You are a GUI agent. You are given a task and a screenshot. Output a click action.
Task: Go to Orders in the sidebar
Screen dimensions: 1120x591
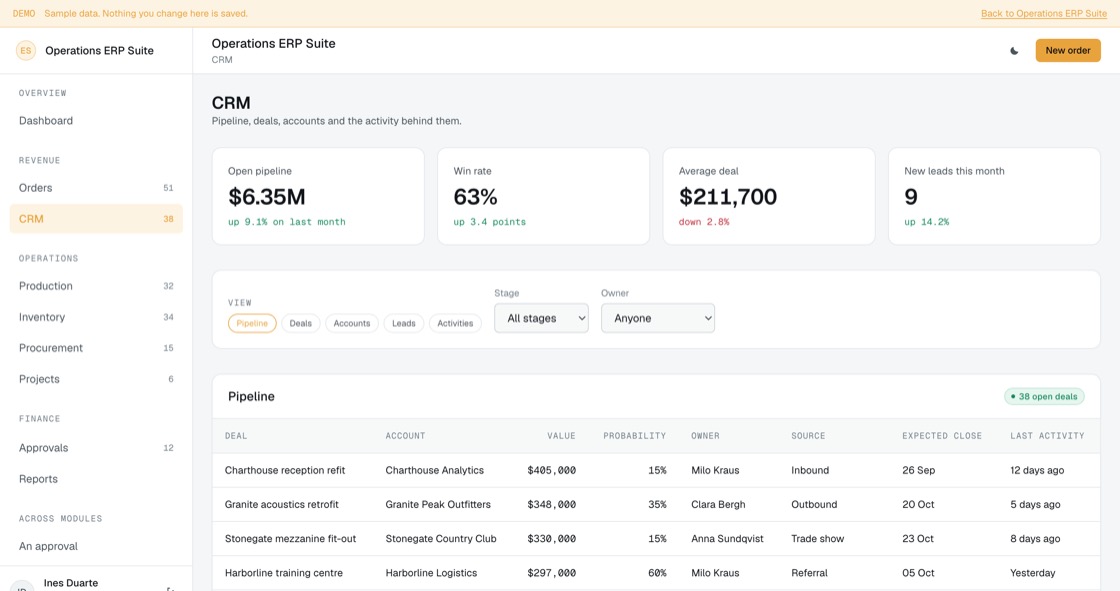coord(96,188)
